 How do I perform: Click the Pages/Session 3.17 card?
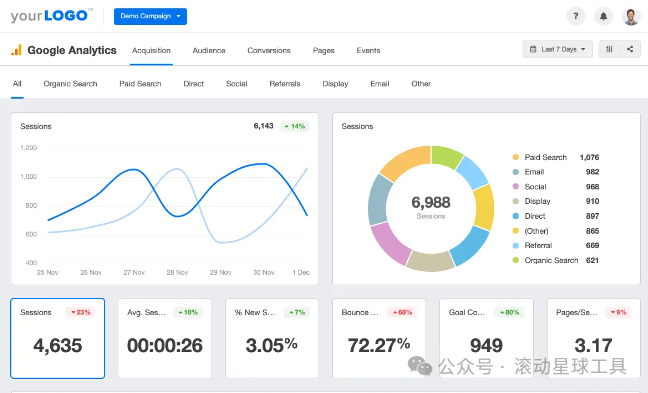[594, 338]
